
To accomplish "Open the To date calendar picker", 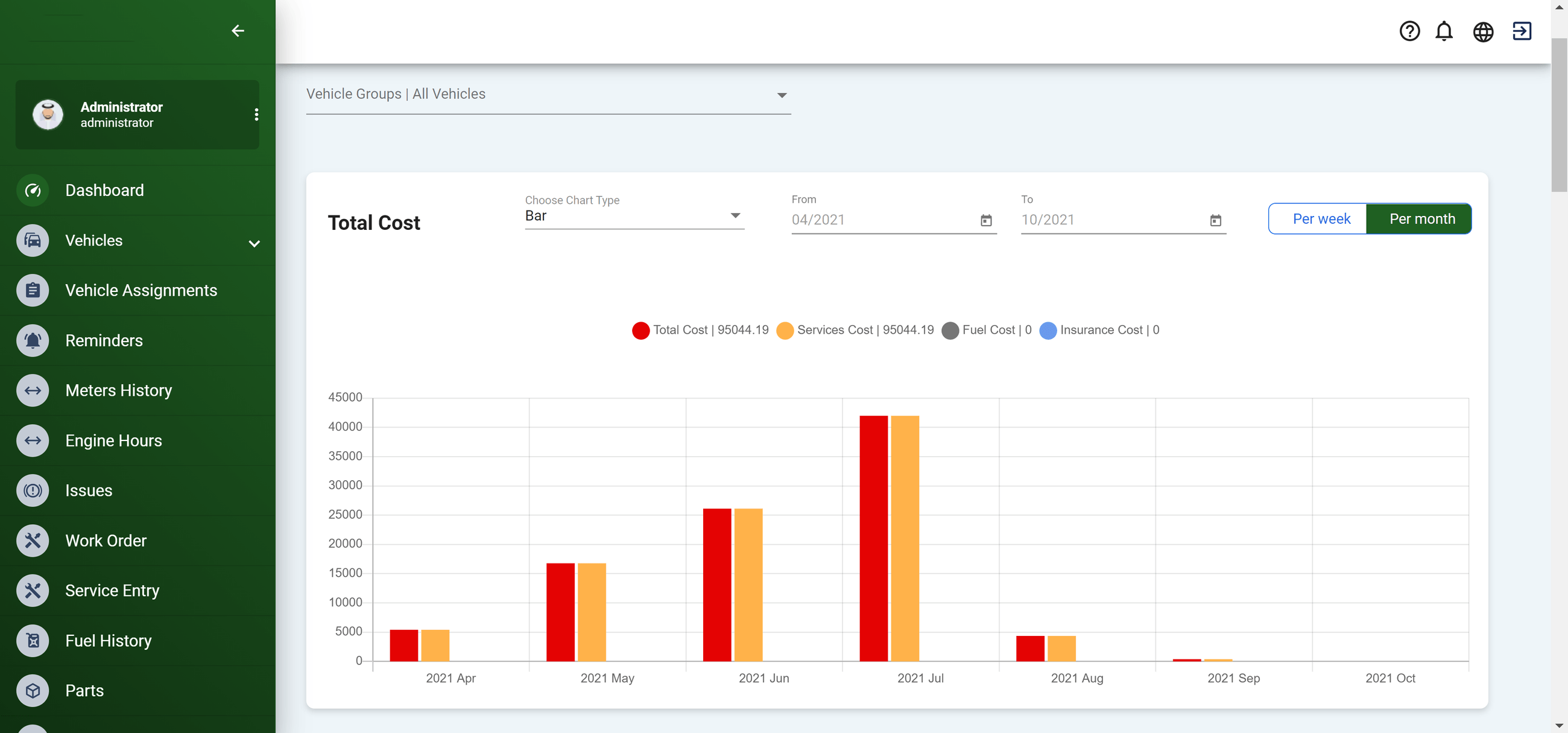I will tap(1215, 220).
